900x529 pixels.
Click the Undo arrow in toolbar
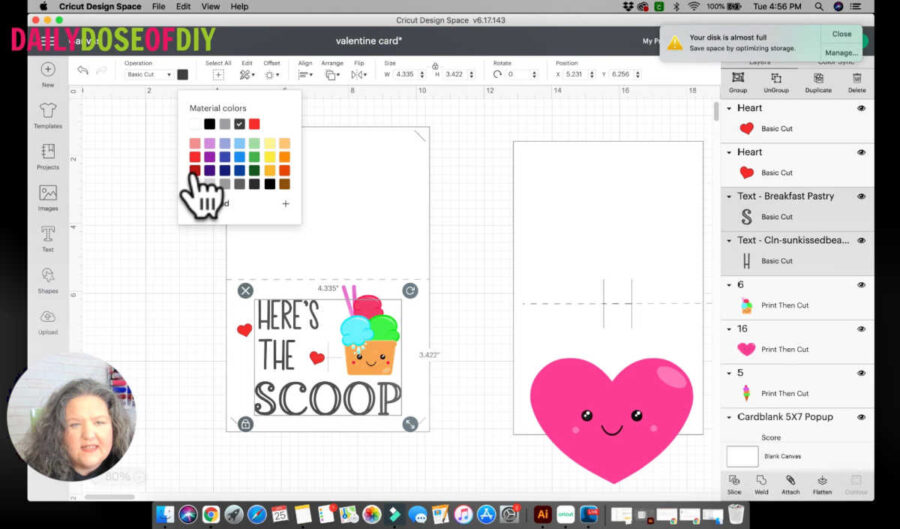83,70
